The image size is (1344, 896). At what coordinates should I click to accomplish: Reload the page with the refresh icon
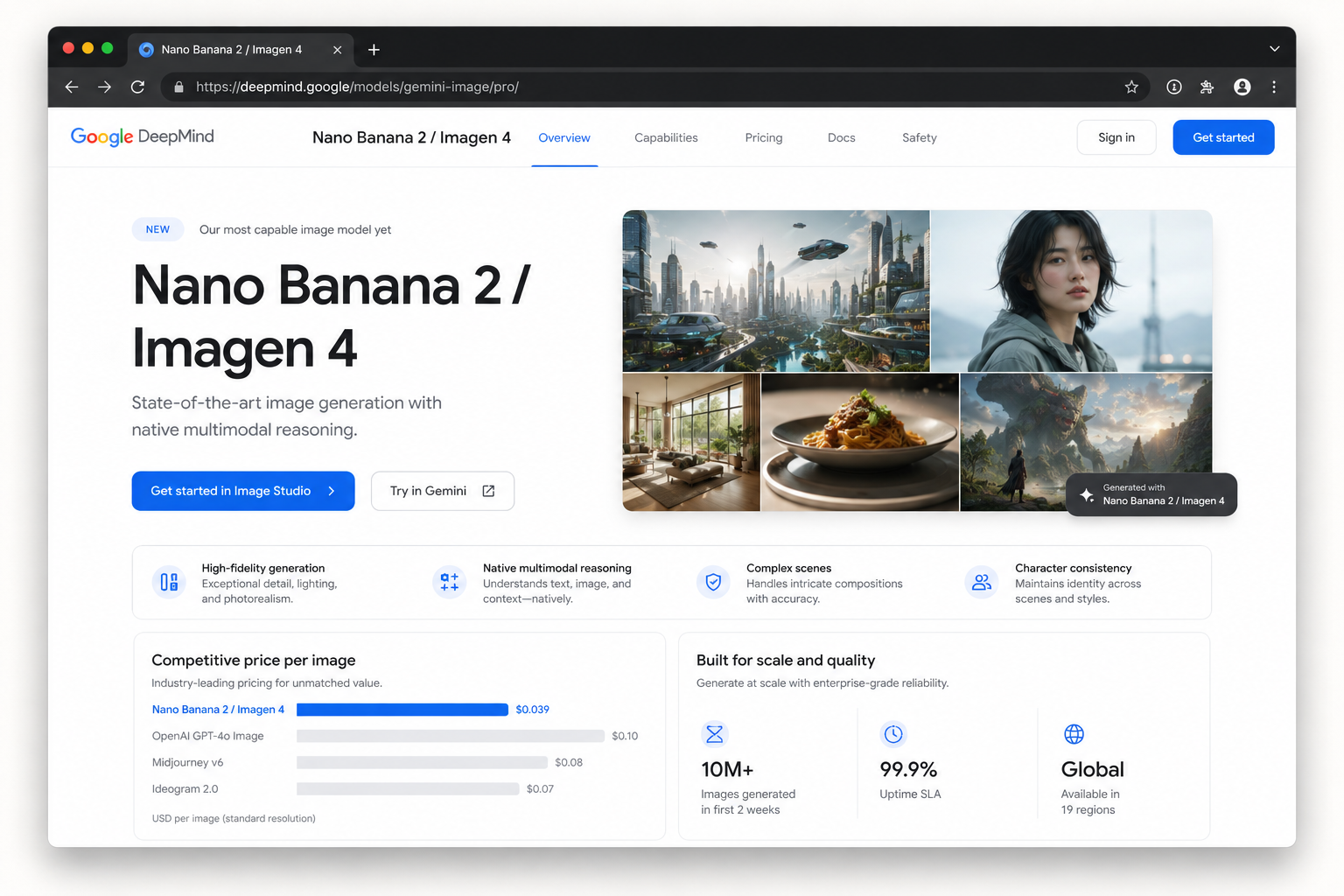(x=137, y=87)
